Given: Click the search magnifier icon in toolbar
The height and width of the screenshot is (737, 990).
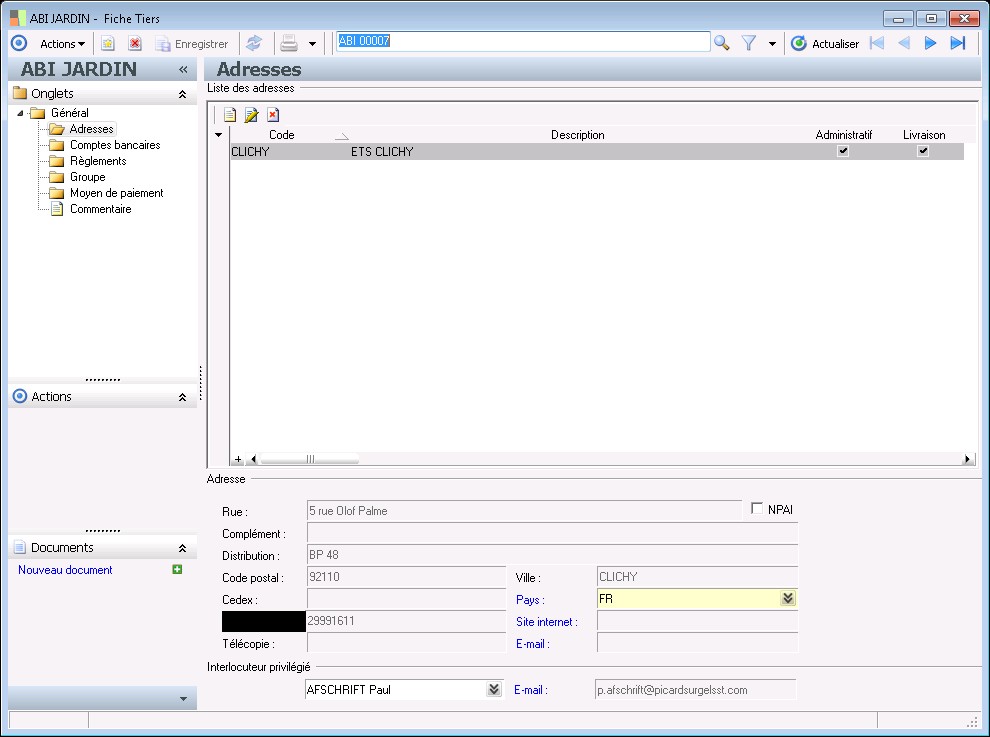Looking at the screenshot, I should click(721, 43).
